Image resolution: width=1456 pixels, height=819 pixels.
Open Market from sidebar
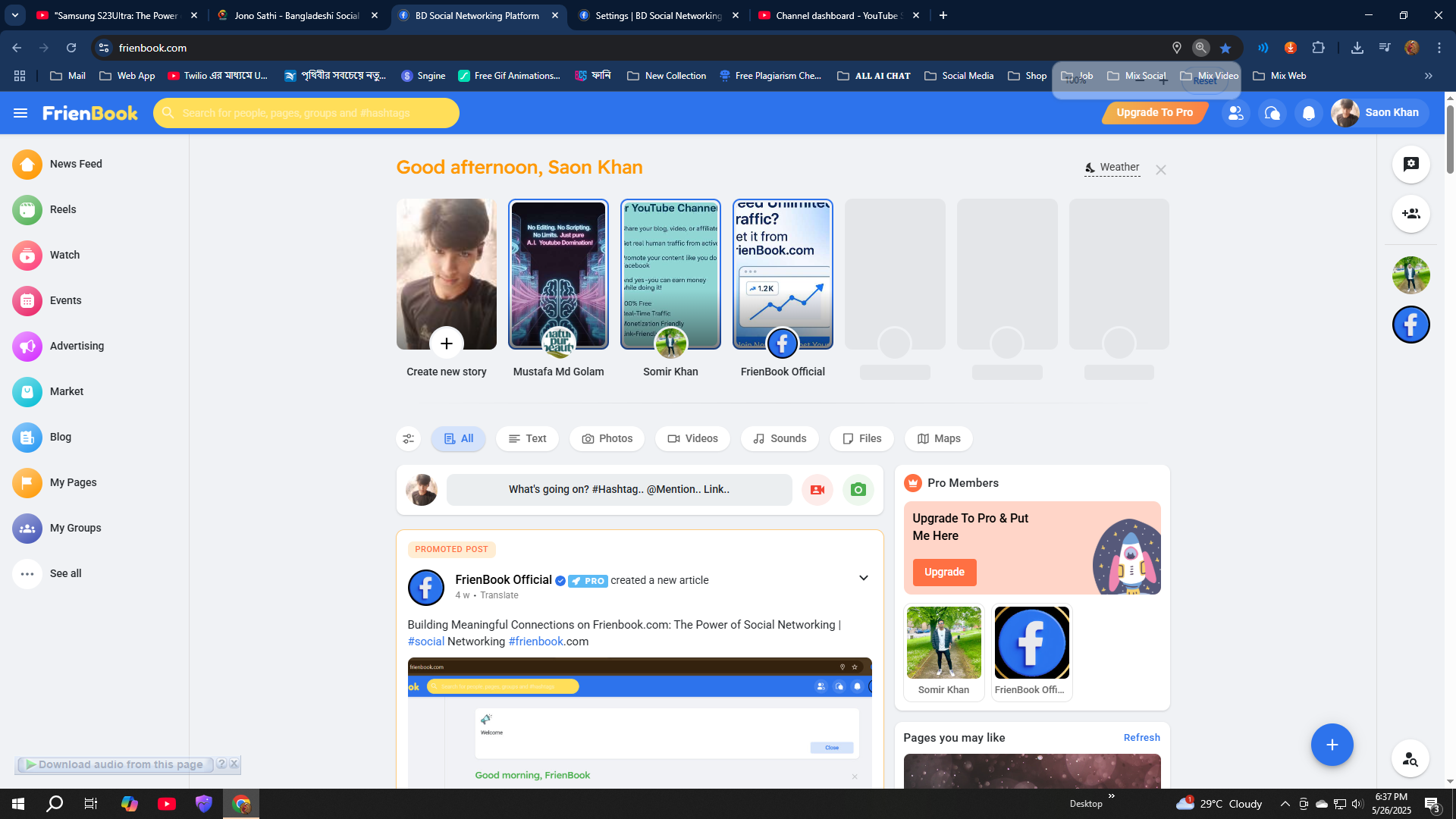point(48,391)
